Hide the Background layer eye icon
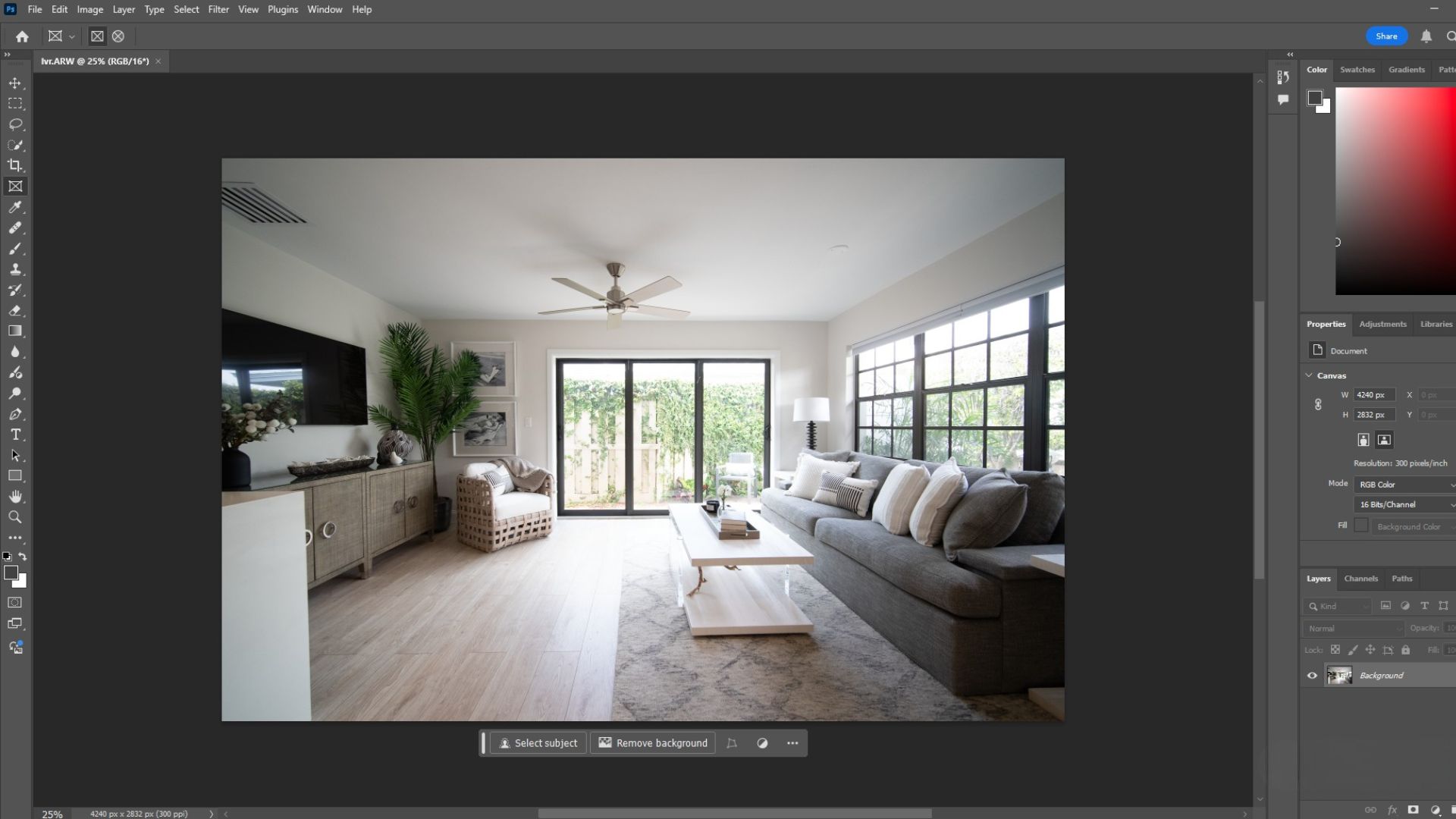1456x819 pixels. [x=1312, y=676]
